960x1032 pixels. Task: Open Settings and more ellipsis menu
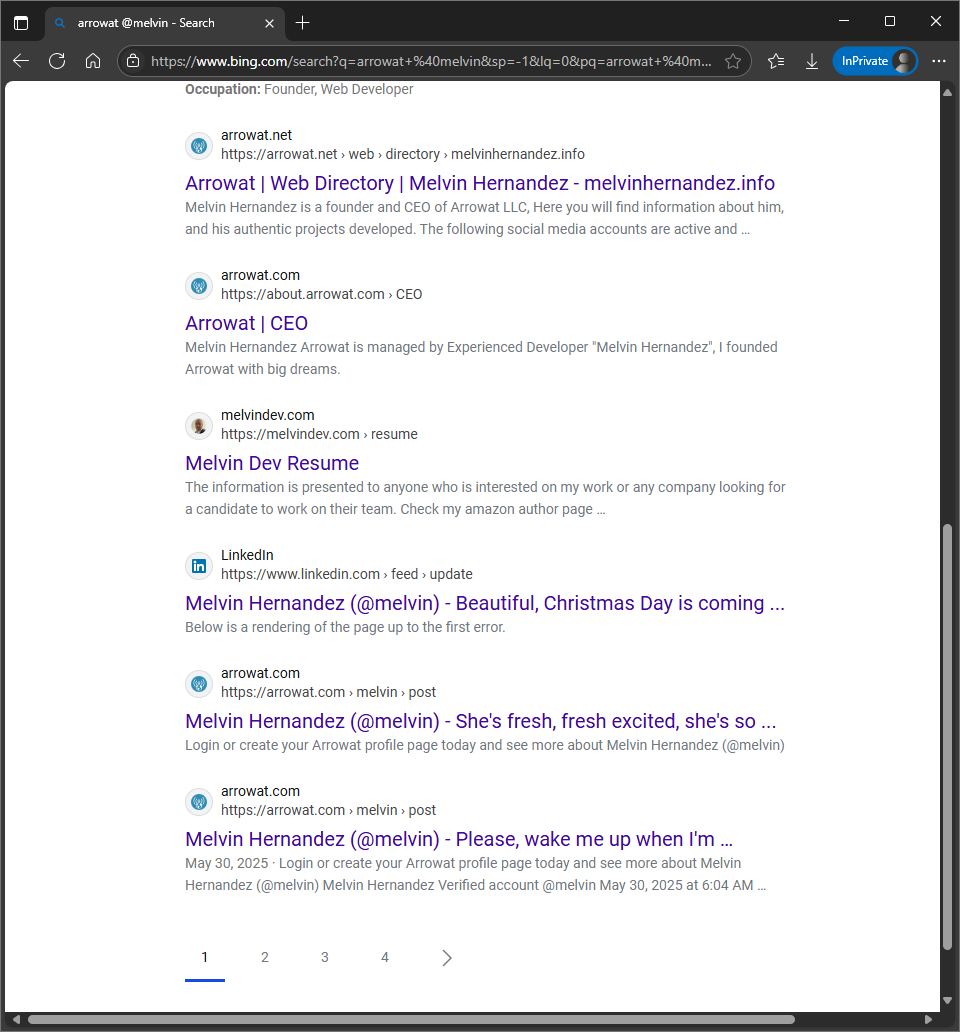coord(939,61)
